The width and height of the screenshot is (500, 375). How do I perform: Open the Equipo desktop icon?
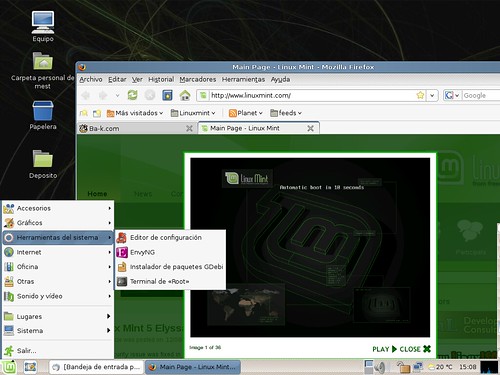[43, 27]
